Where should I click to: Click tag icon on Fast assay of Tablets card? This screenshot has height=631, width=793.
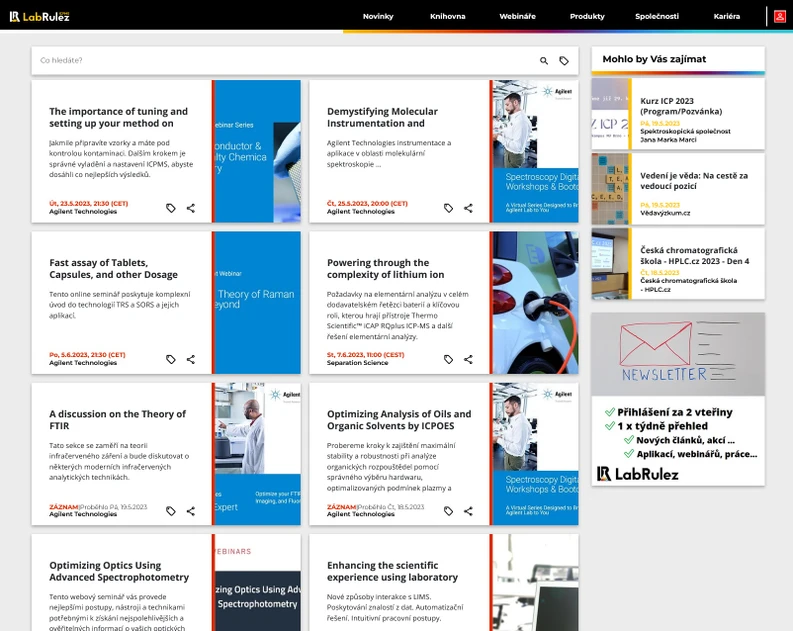(x=171, y=359)
